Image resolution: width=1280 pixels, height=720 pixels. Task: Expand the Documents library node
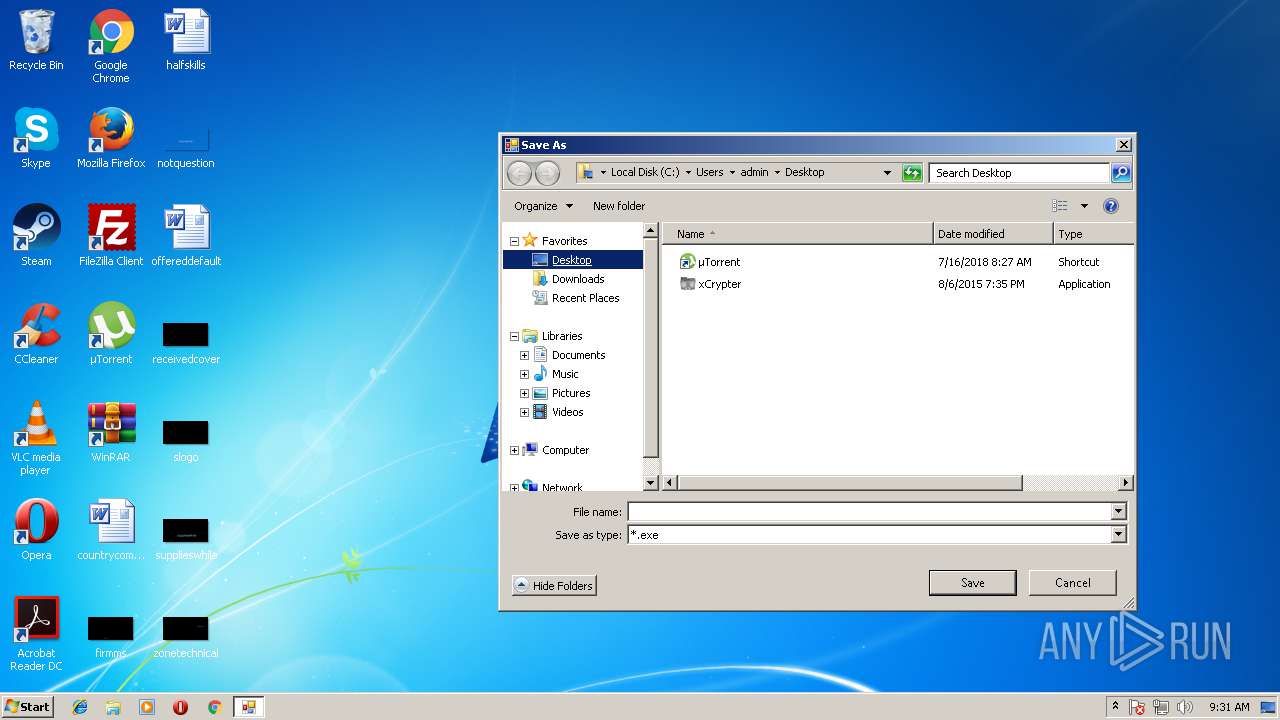pos(524,356)
